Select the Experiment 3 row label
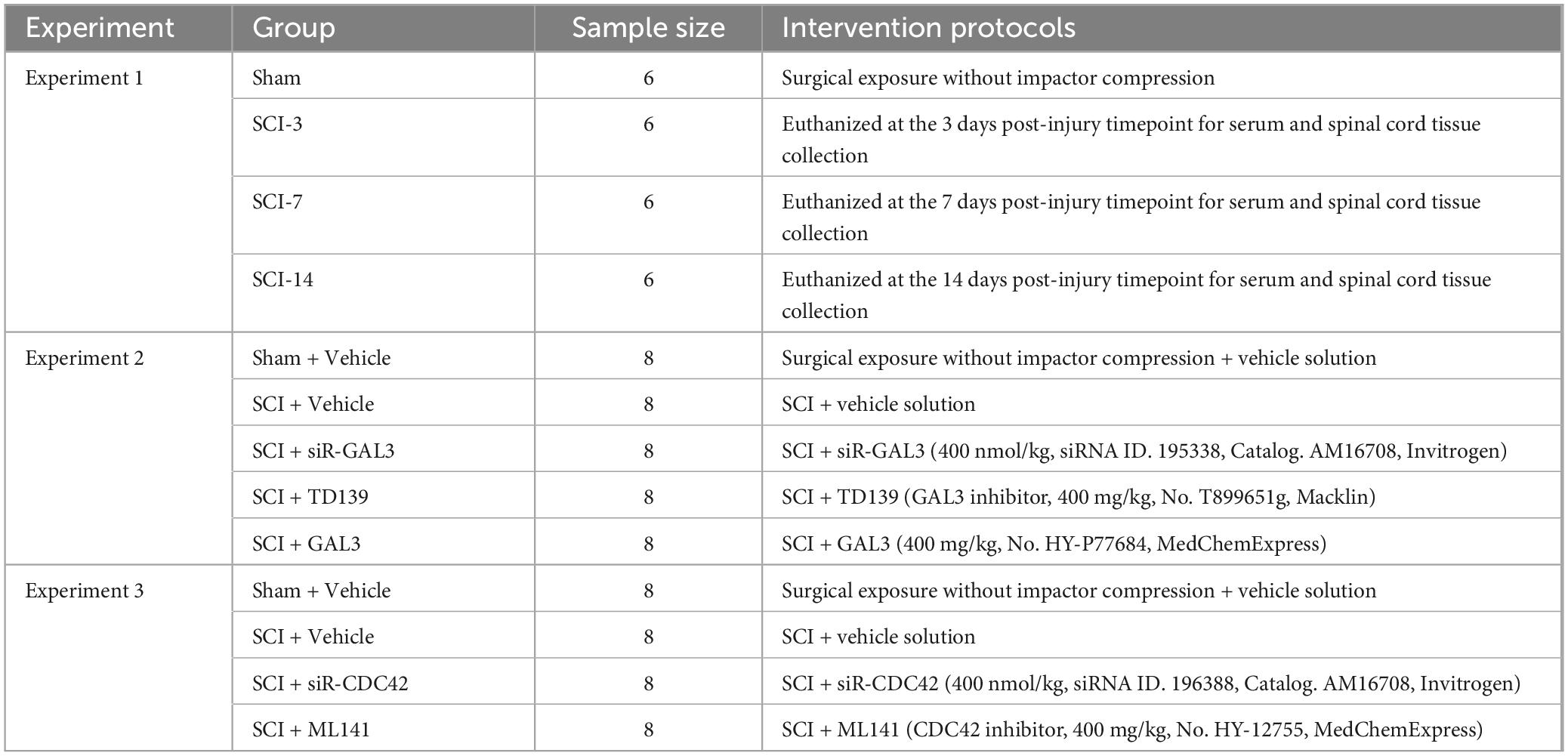 click(x=84, y=591)
